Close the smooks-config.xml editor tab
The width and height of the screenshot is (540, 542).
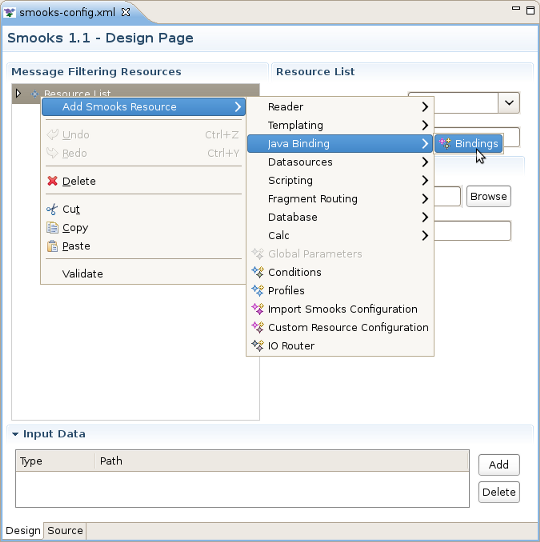pos(126,12)
